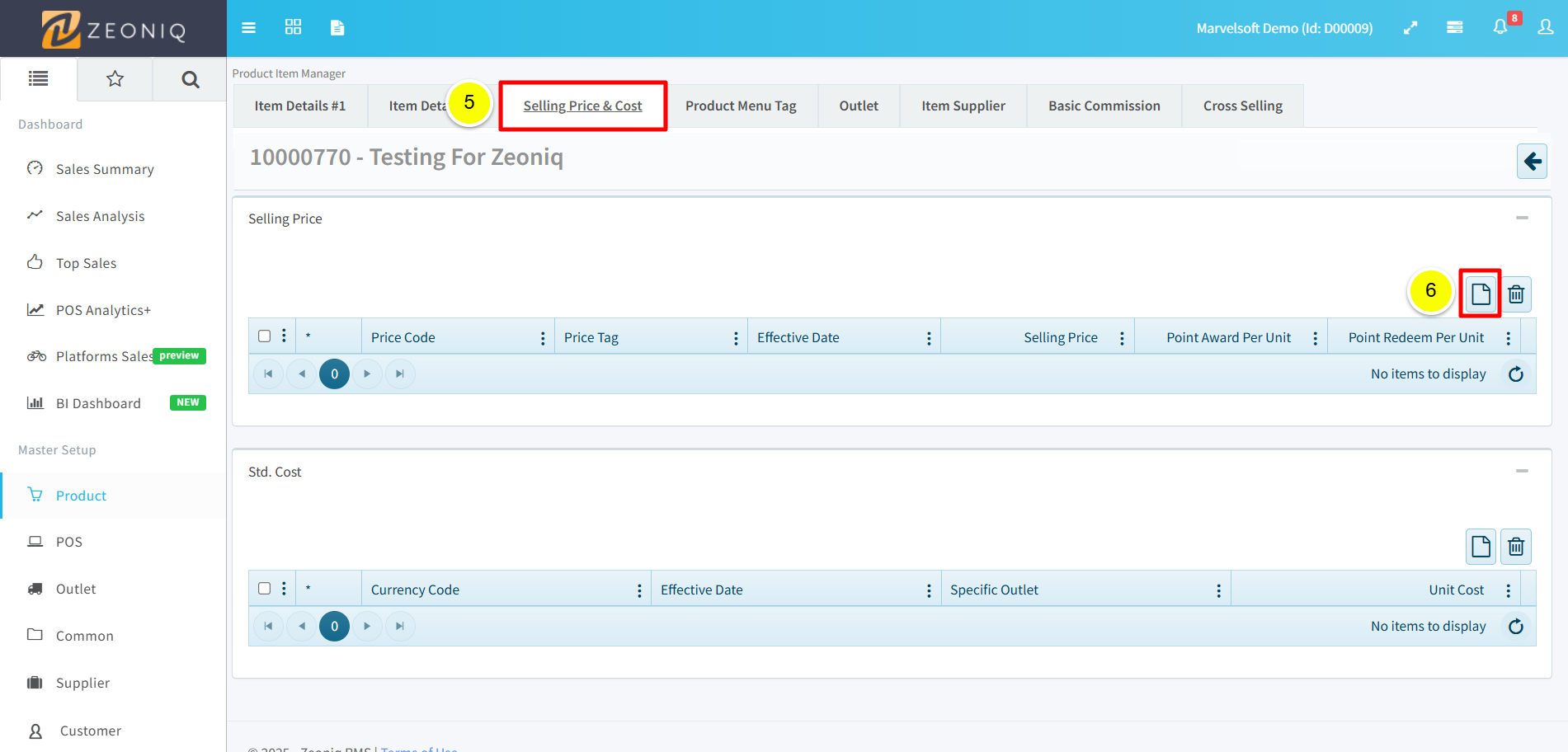This screenshot has width=1568, height=752.
Task: Open the grid apps icon in the top bar
Action: pos(293,27)
